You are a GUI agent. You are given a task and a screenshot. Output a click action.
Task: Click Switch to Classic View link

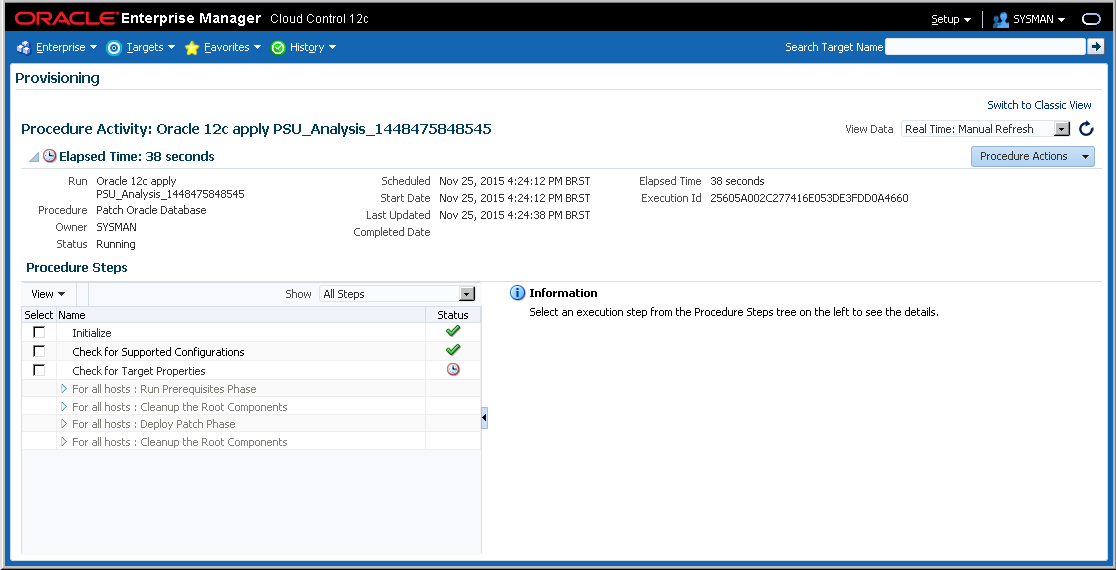tap(1039, 105)
